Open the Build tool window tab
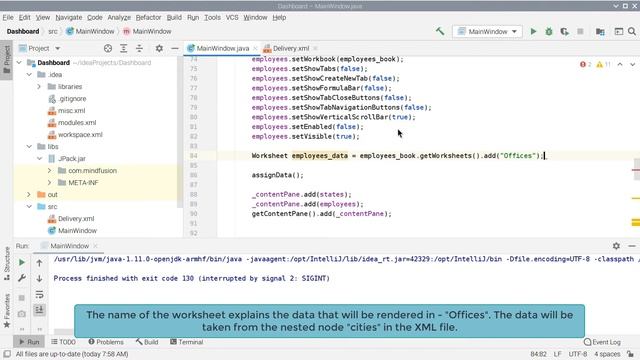 point(147,342)
